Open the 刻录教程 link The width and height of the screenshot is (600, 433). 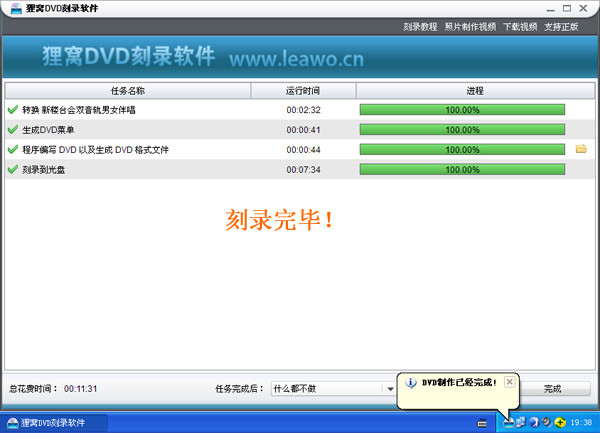pyautogui.click(x=420, y=27)
